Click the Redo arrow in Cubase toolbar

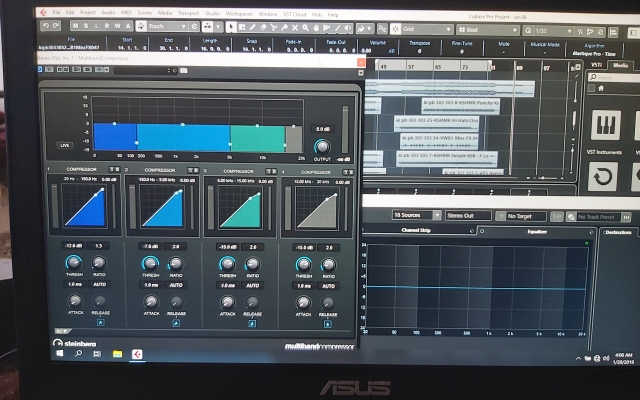(56, 25)
